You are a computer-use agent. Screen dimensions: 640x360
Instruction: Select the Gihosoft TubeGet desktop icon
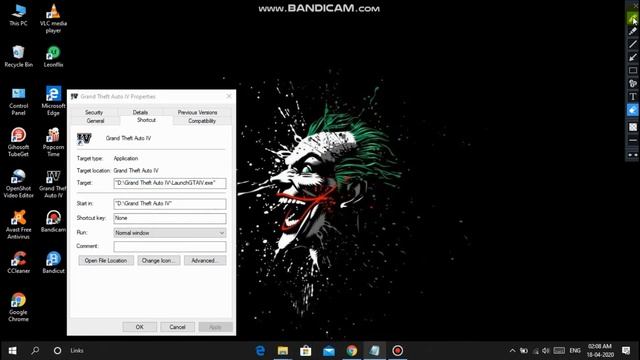pos(18,142)
